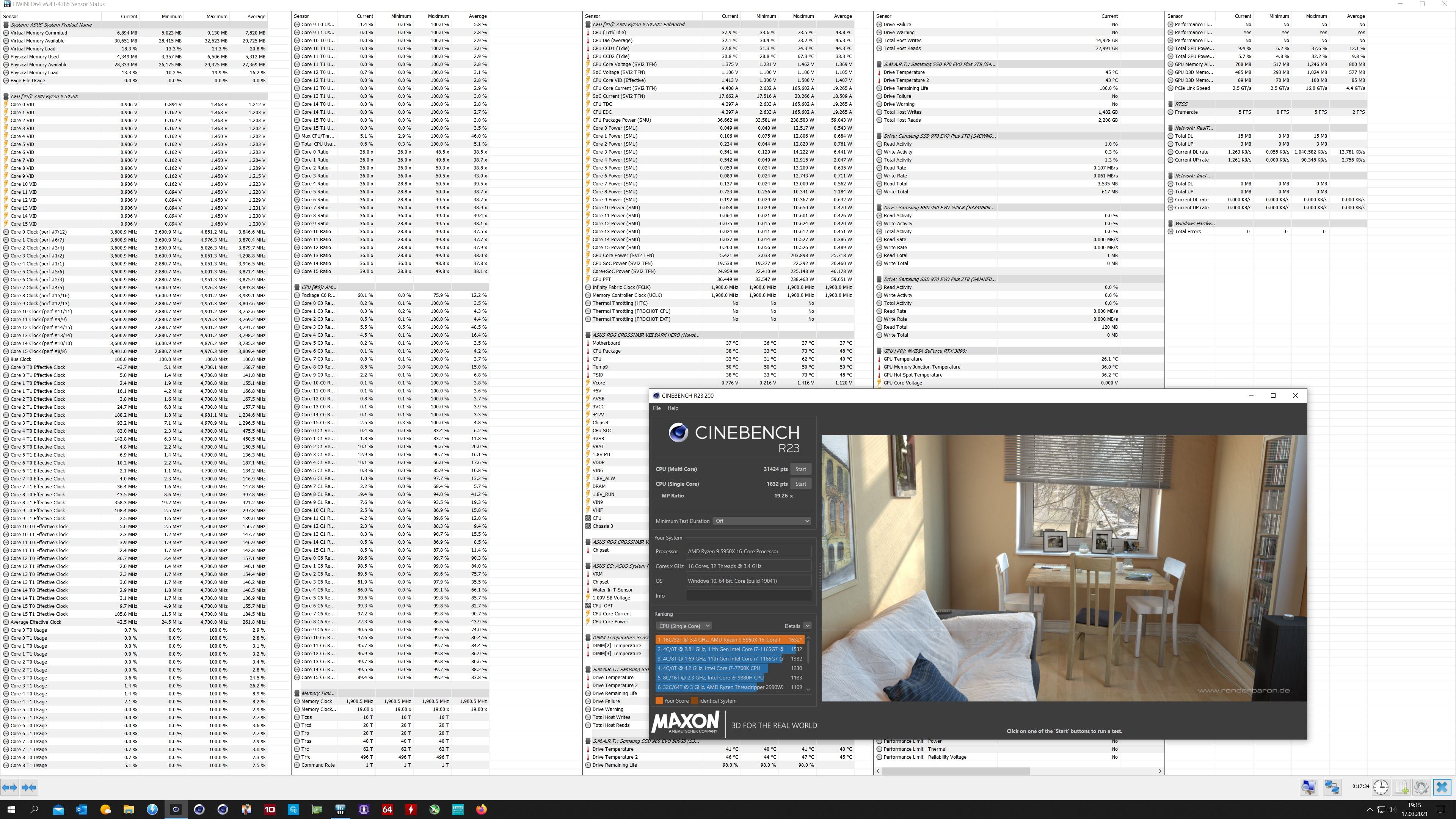Click taskbar search magnifier
The image size is (1456, 819).
(x=35, y=810)
